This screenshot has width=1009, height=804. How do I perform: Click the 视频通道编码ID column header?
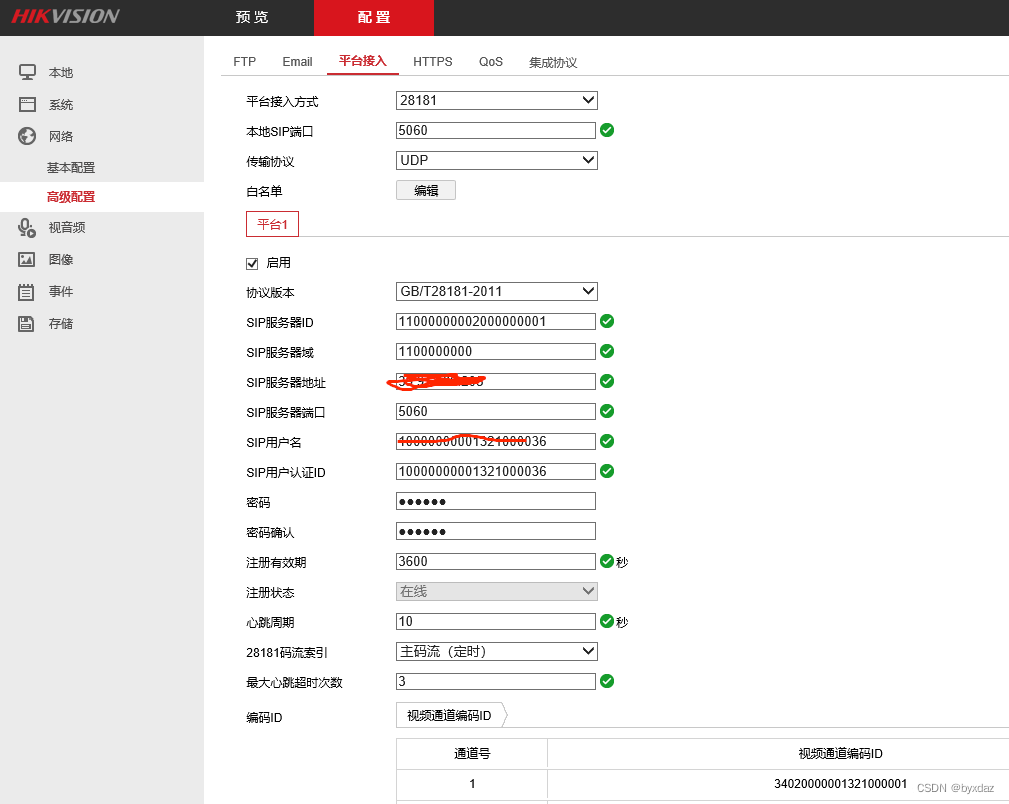click(840, 753)
